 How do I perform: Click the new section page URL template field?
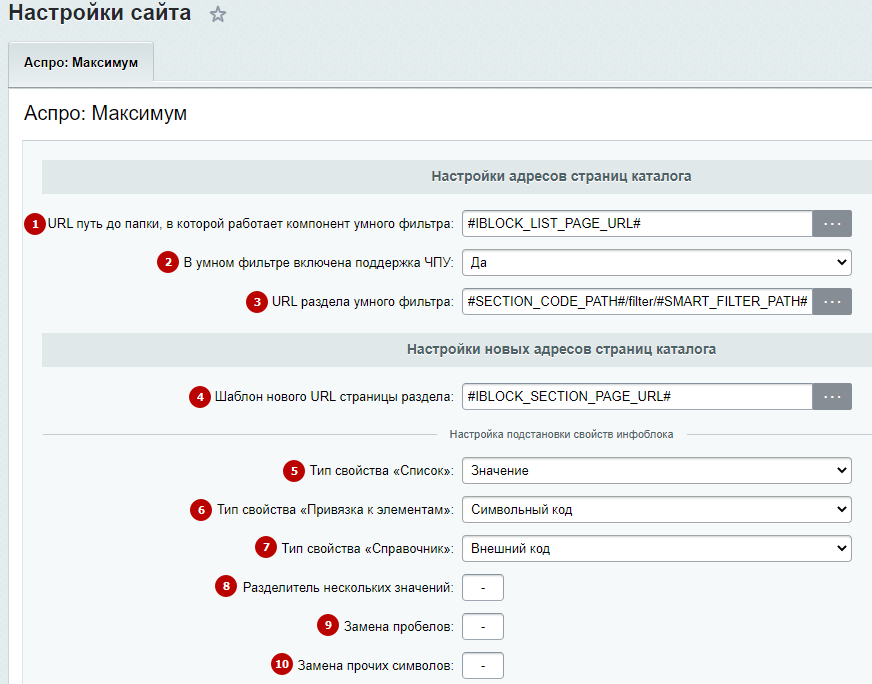pyautogui.click(x=637, y=396)
